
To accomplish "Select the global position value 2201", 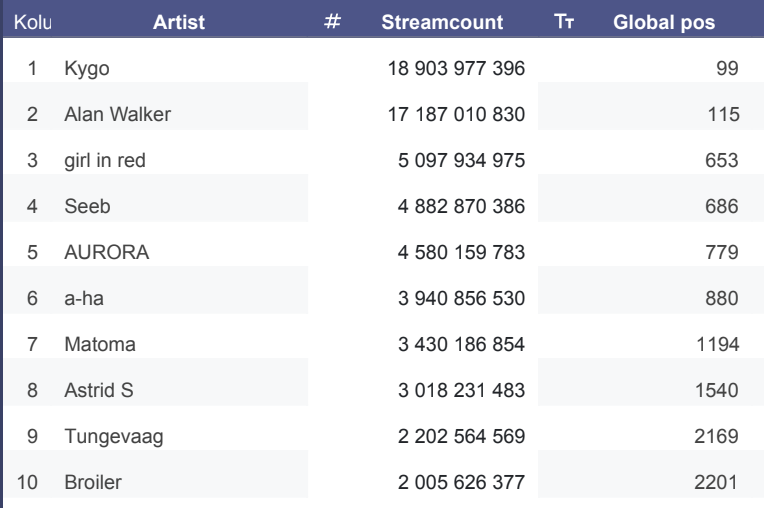I will 716,483.
